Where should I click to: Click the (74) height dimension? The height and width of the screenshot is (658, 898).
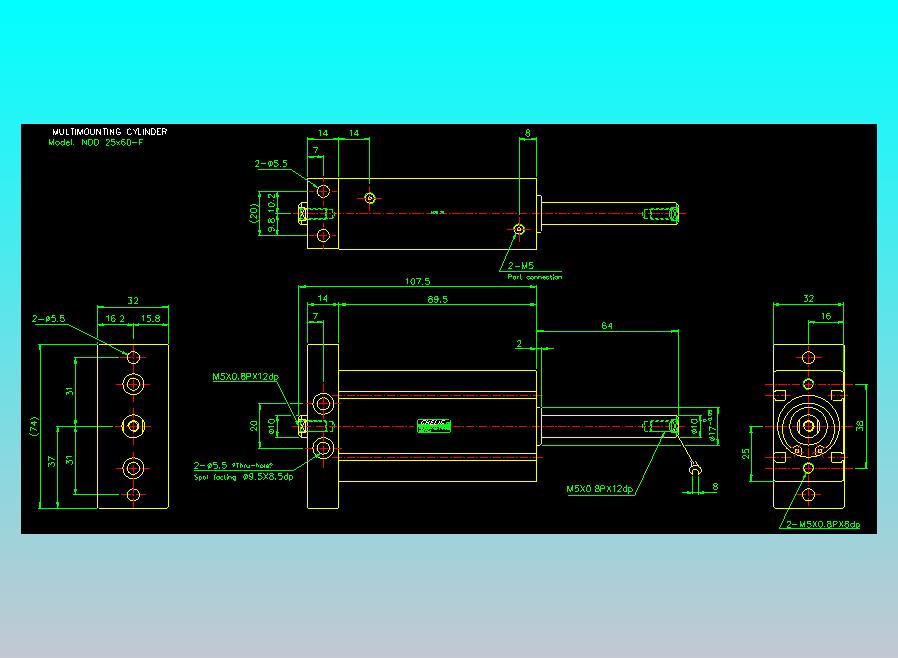point(34,426)
